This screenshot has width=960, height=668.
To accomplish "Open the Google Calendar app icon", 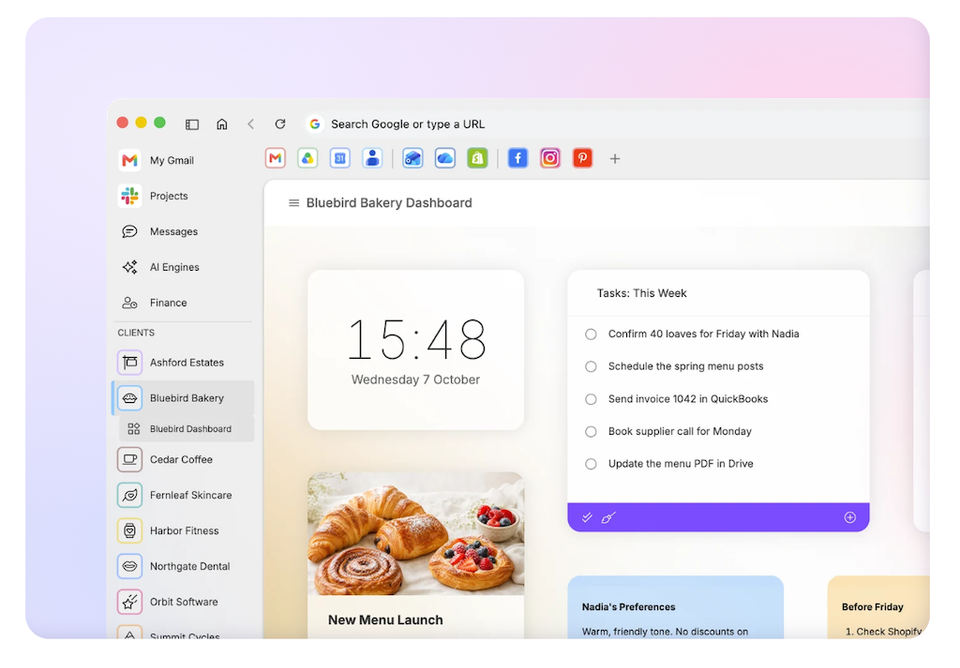I will pyautogui.click(x=340, y=159).
